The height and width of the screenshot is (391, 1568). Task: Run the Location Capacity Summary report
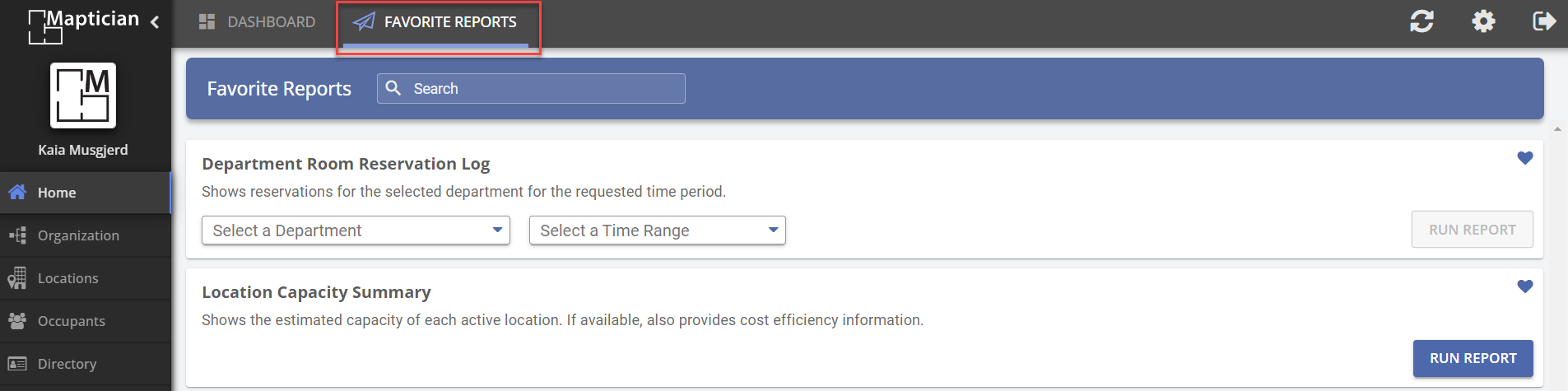[x=1473, y=358]
